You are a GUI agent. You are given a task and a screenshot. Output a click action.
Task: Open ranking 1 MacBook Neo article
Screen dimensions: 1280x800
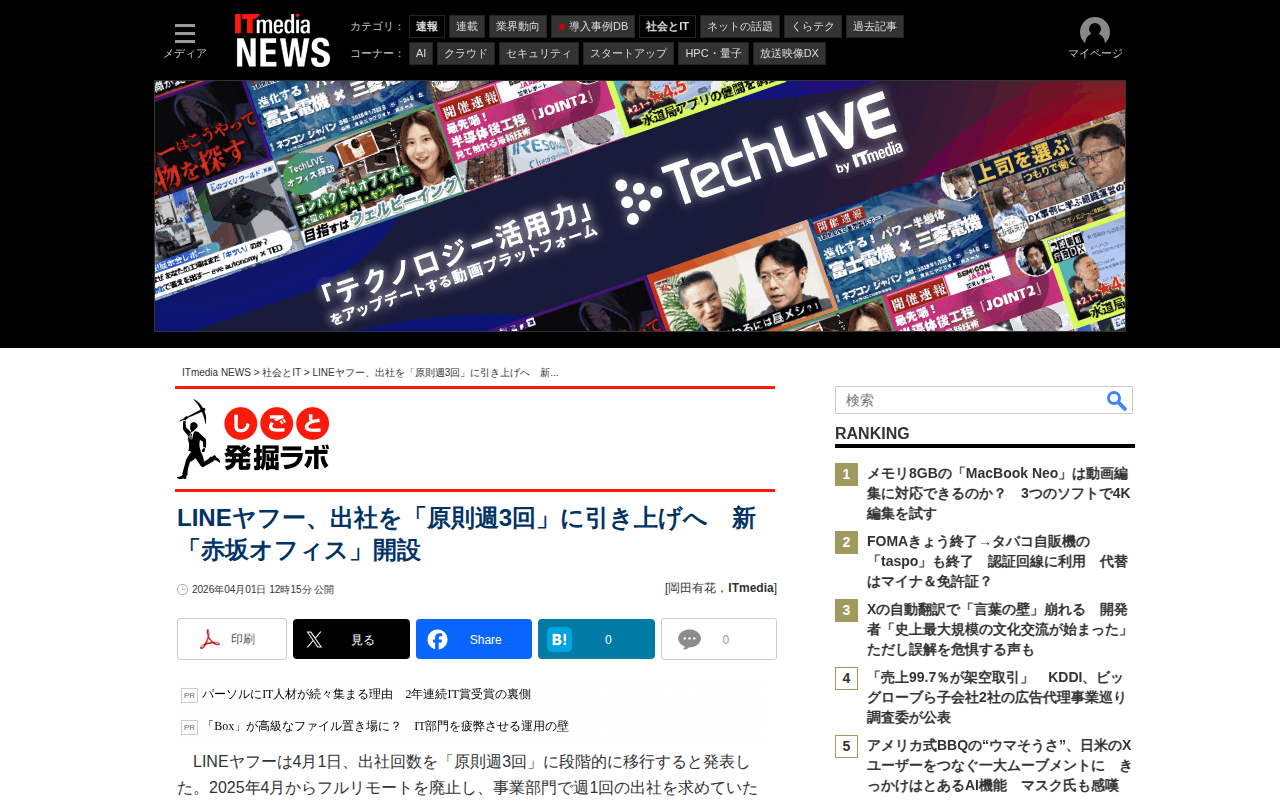pos(999,493)
